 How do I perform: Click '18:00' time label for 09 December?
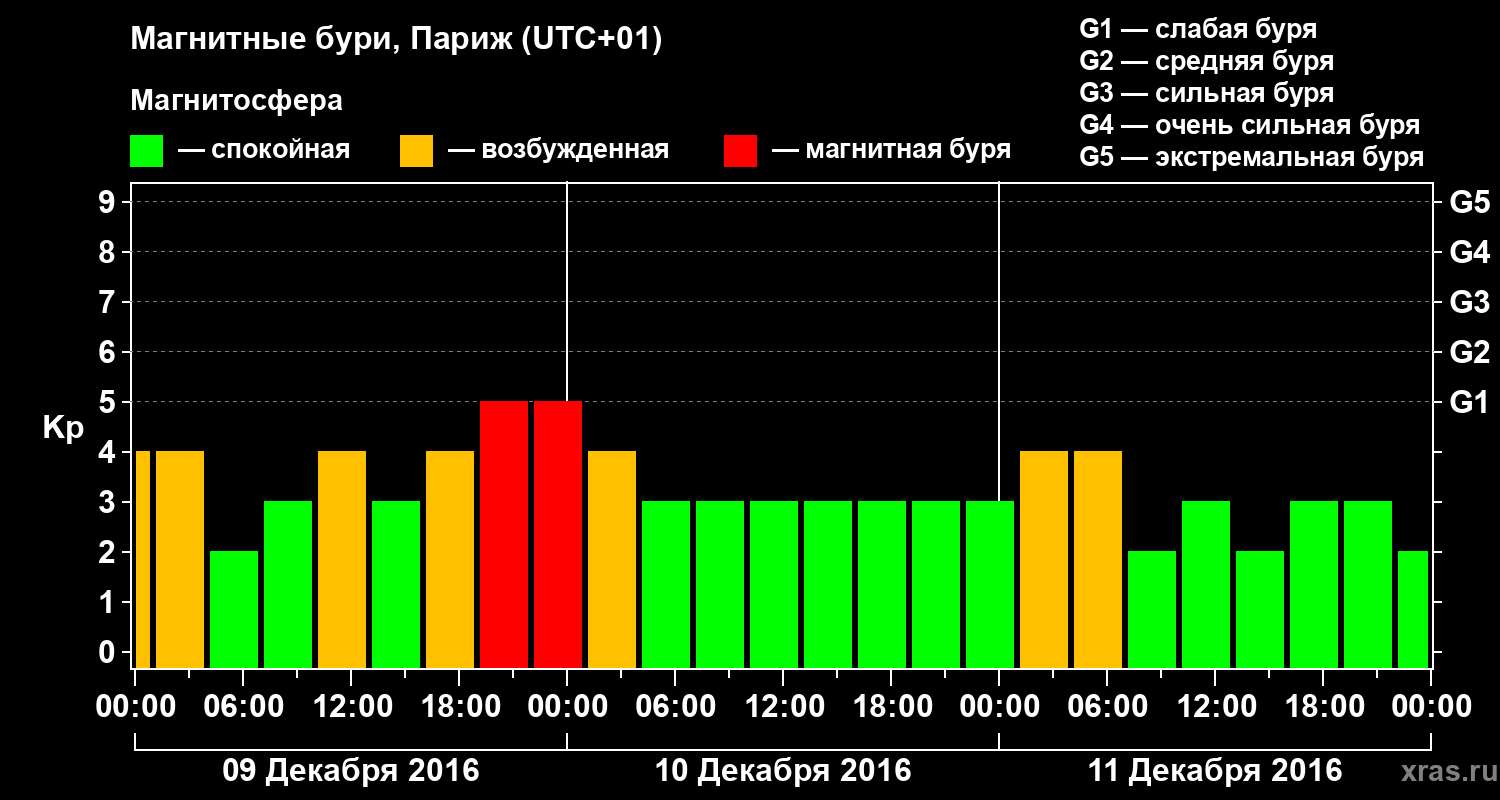click(x=459, y=707)
